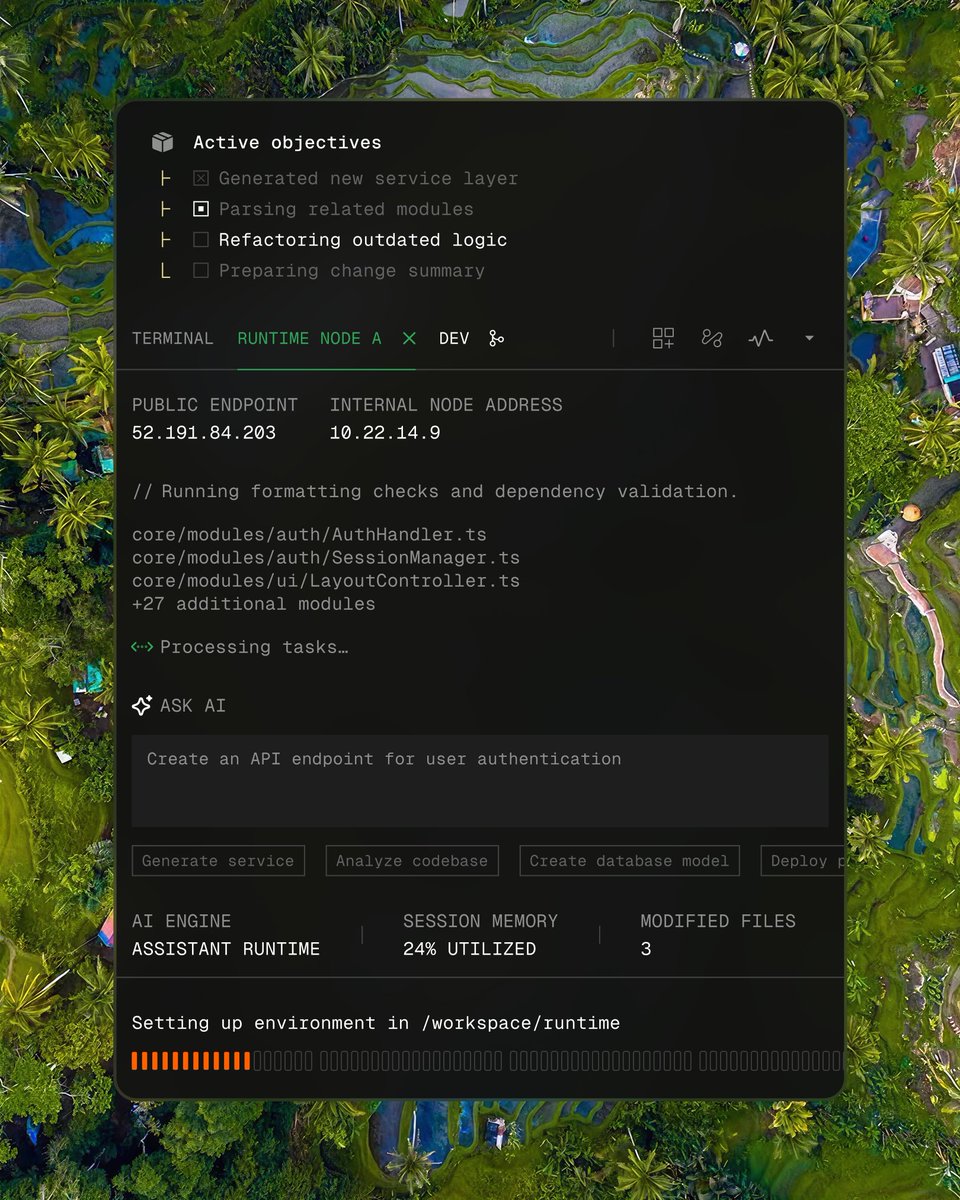Viewport: 960px width, 1200px height.
Task: Click the INTERNAL NODE ADDRESS label
Action: (446, 405)
